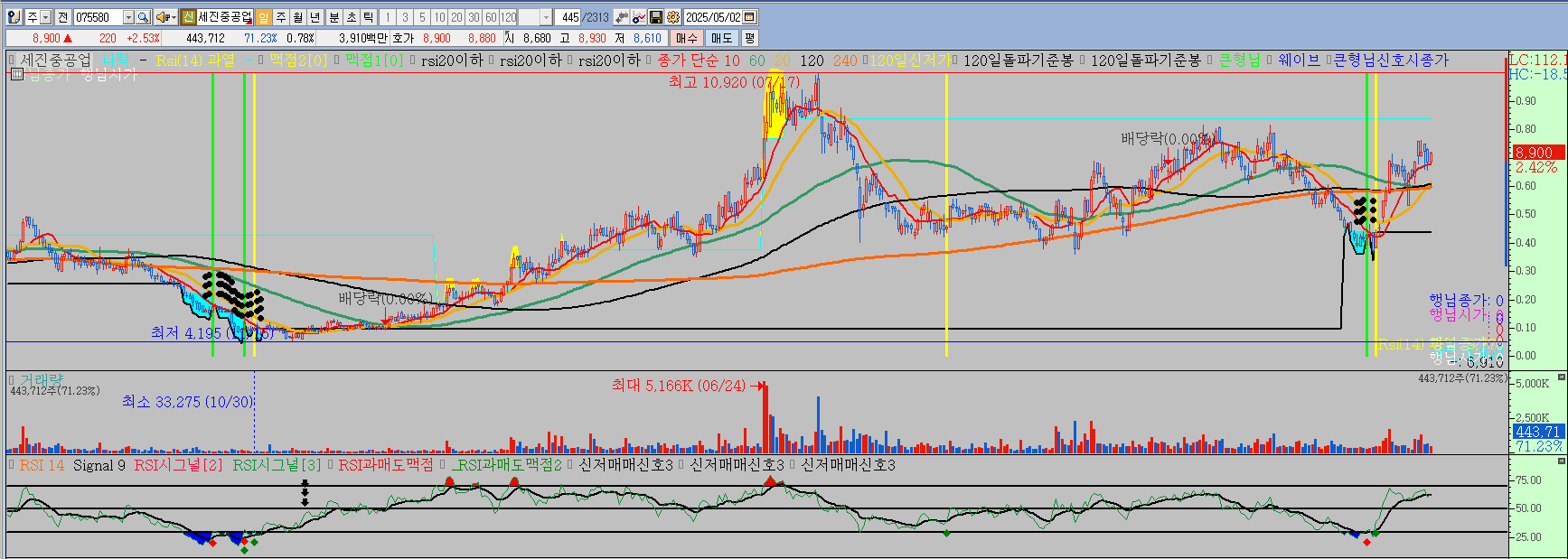The height and width of the screenshot is (559, 1568).
Task: Select the 초 second chart tab
Action: click(351, 17)
